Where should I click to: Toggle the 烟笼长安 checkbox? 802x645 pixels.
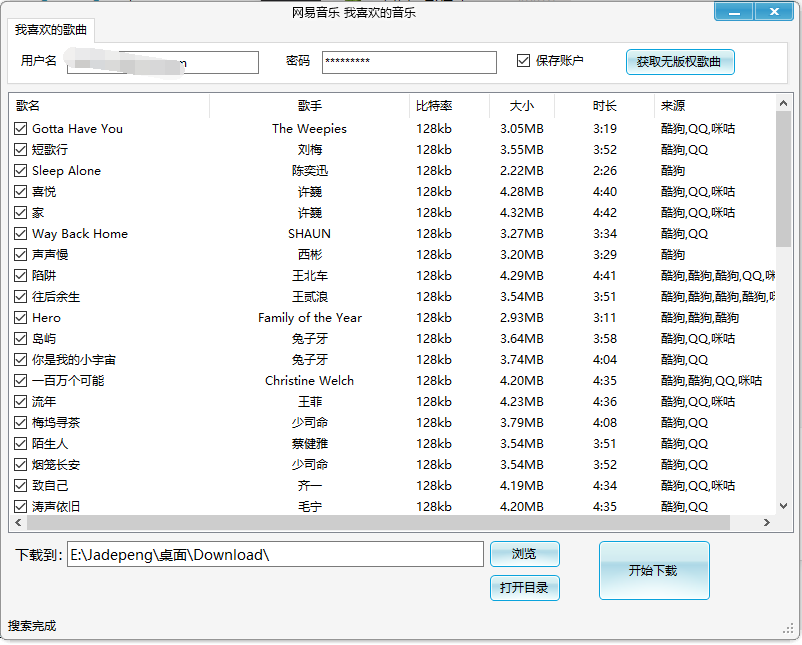click(20, 464)
